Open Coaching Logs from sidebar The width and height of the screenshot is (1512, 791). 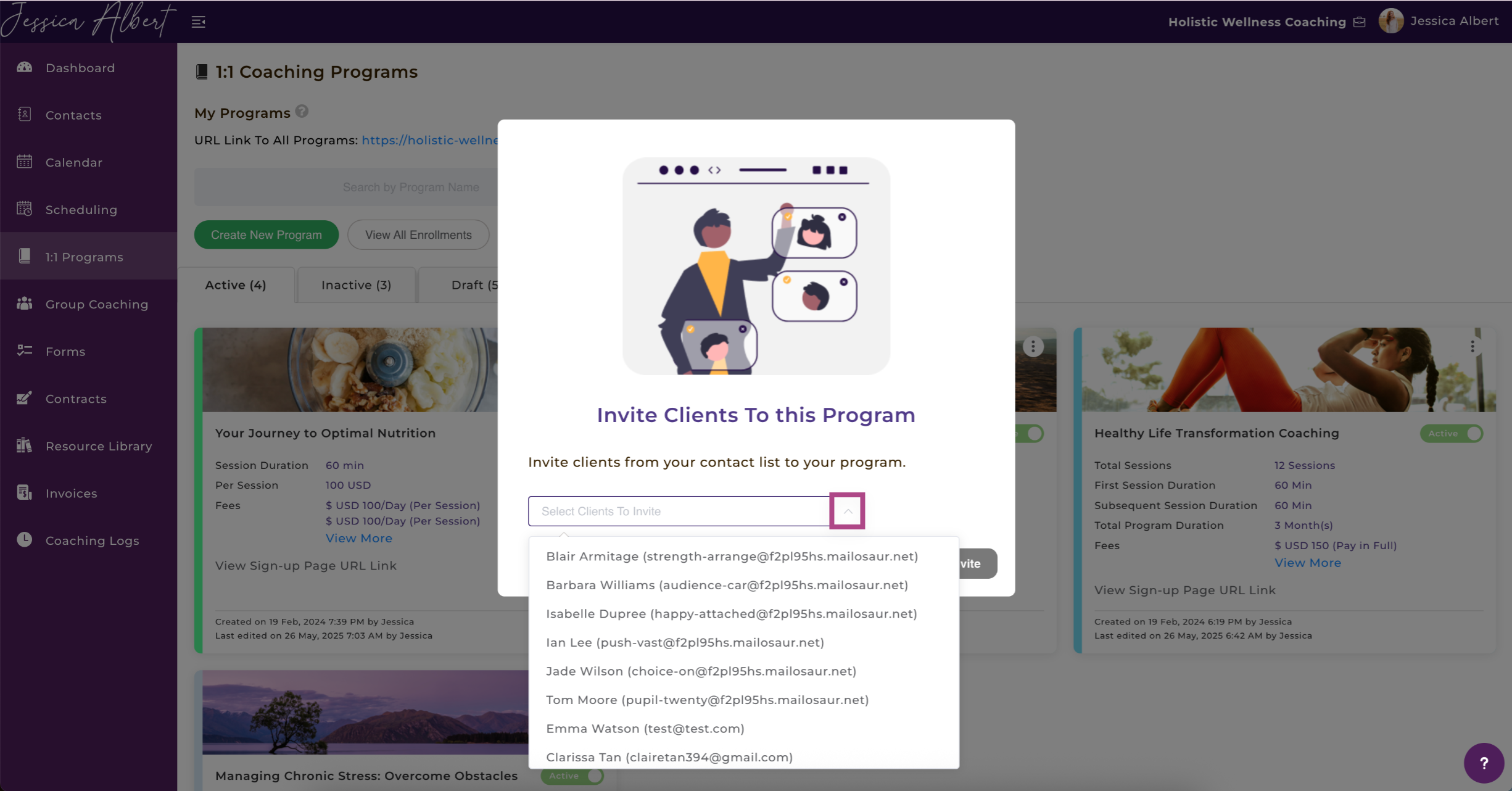(x=92, y=540)
